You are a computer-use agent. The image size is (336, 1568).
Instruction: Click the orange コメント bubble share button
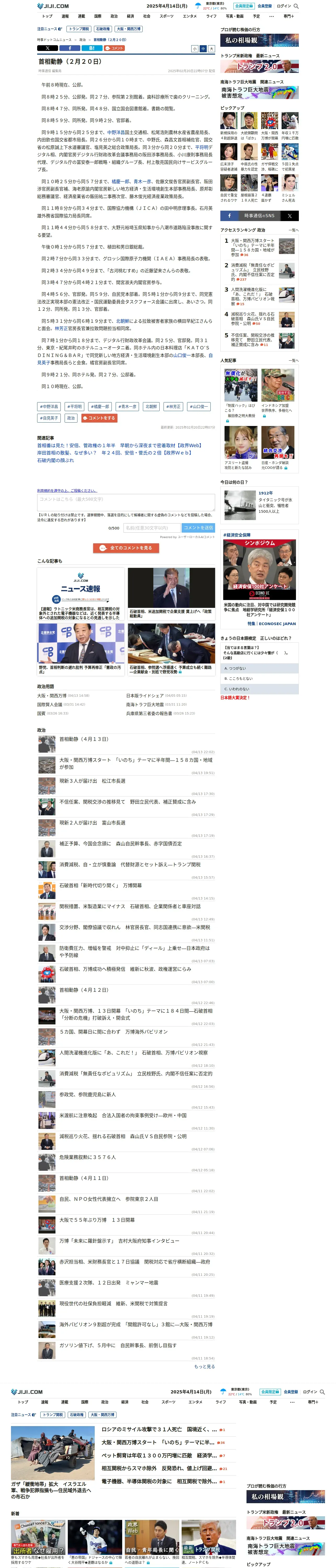pos(114,48)
